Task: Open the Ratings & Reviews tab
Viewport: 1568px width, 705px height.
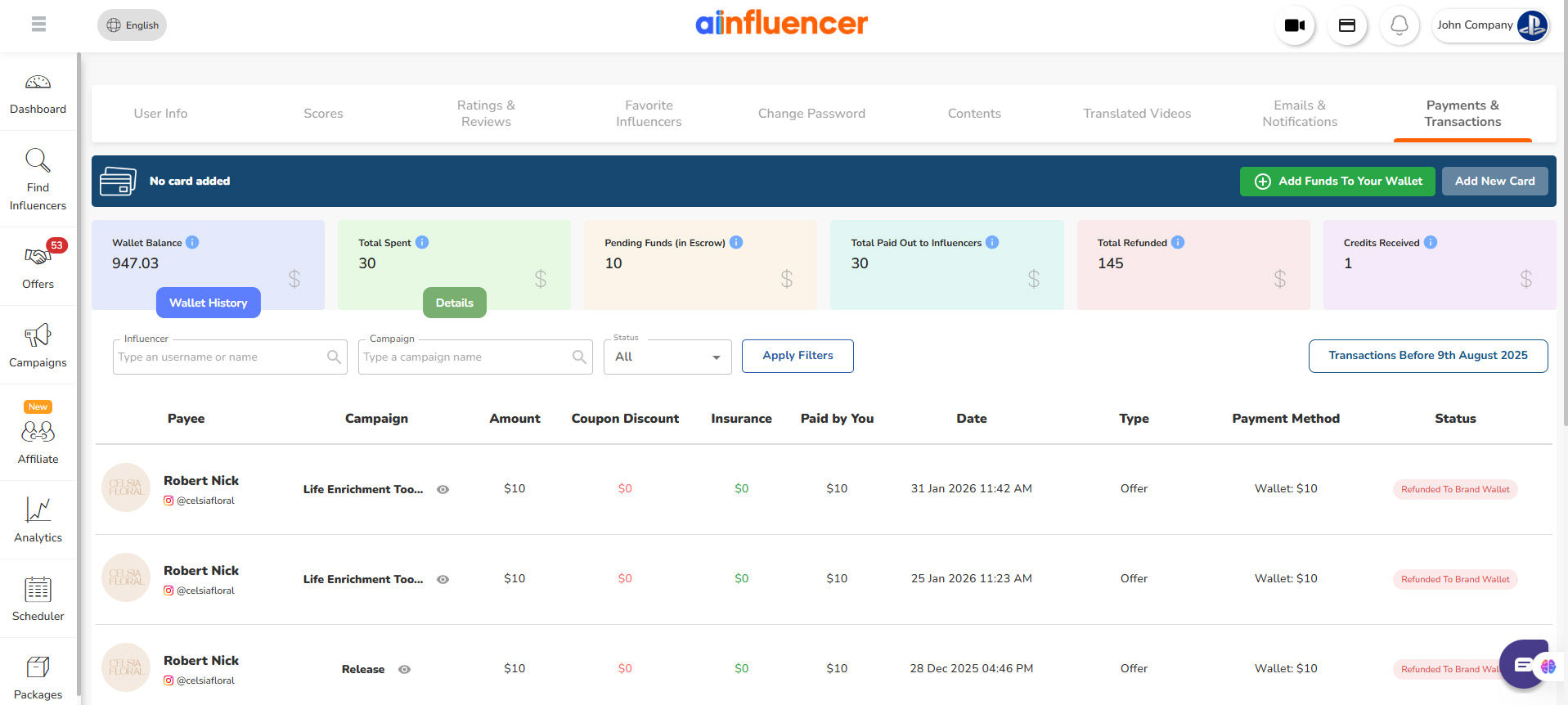Action: coord(486,114)
